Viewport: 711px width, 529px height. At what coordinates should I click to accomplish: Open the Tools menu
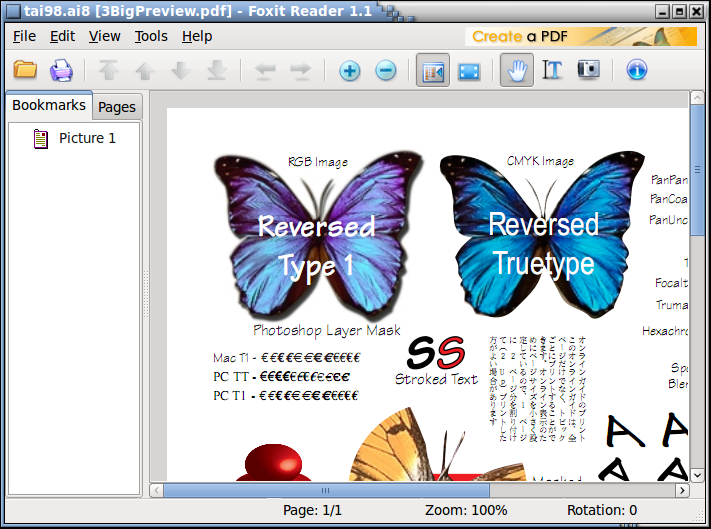pyautogui.click(x=151, y=36)
